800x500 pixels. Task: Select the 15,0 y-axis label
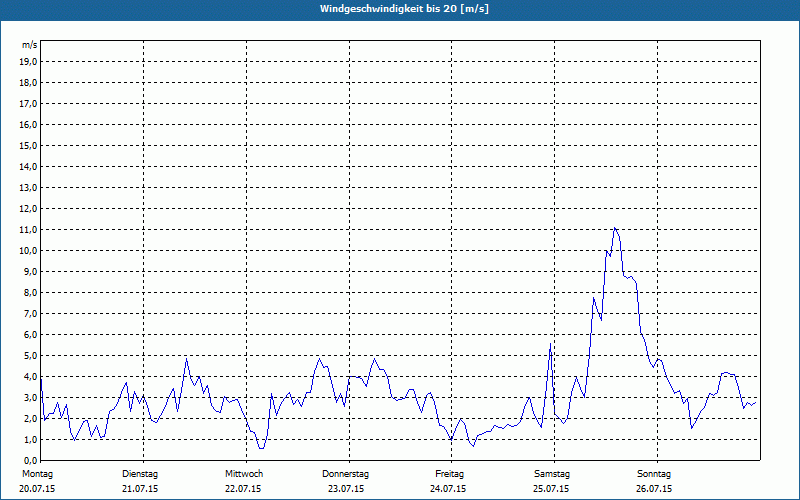[28, 145]
